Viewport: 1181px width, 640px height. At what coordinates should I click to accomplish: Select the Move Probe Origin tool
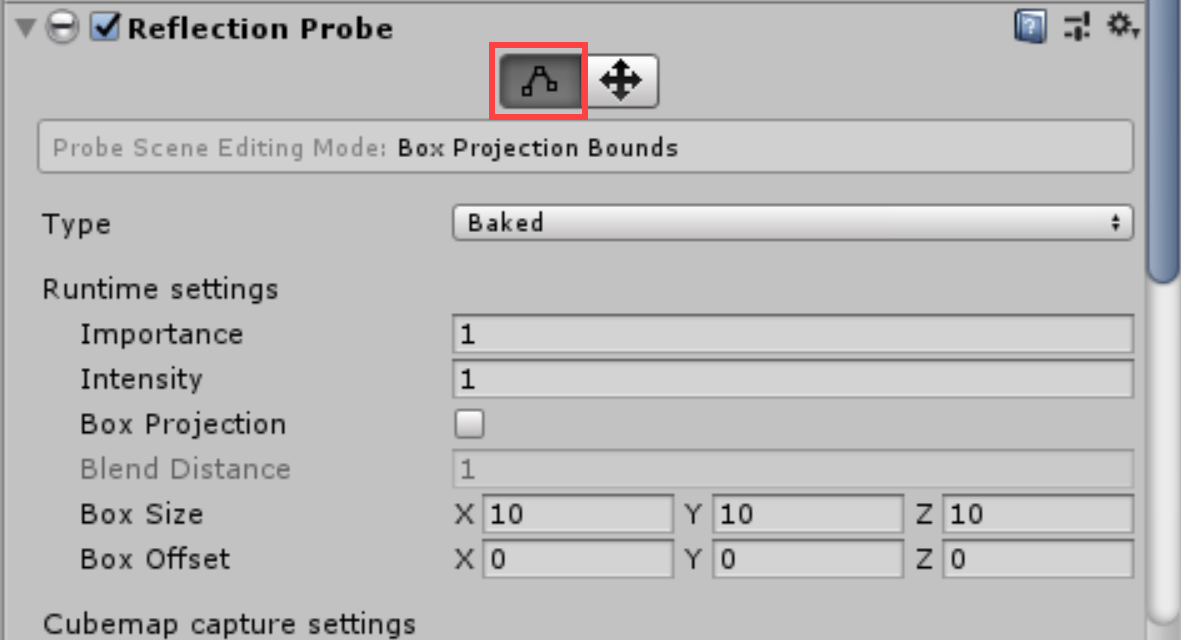pyautogui.click(x=621, y=81)
